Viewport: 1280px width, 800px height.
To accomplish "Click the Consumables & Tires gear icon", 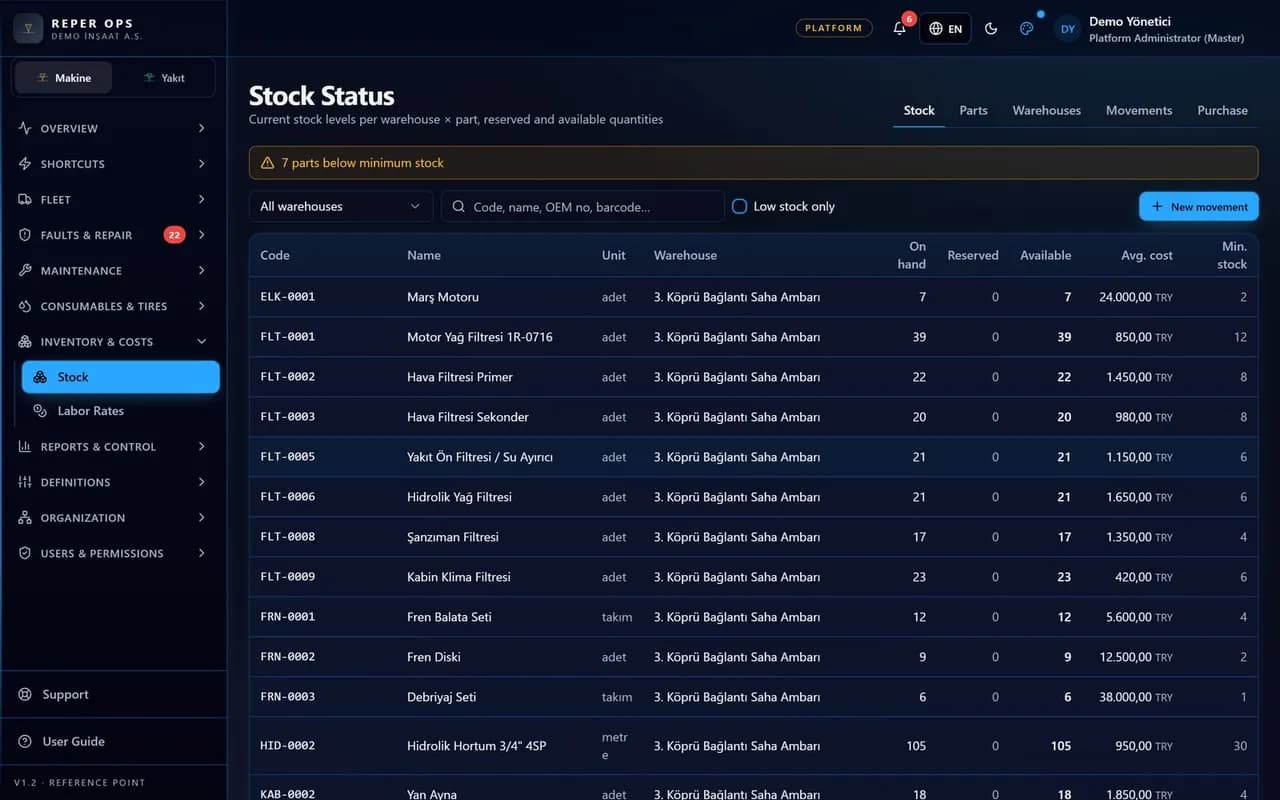I will (25, 306).
